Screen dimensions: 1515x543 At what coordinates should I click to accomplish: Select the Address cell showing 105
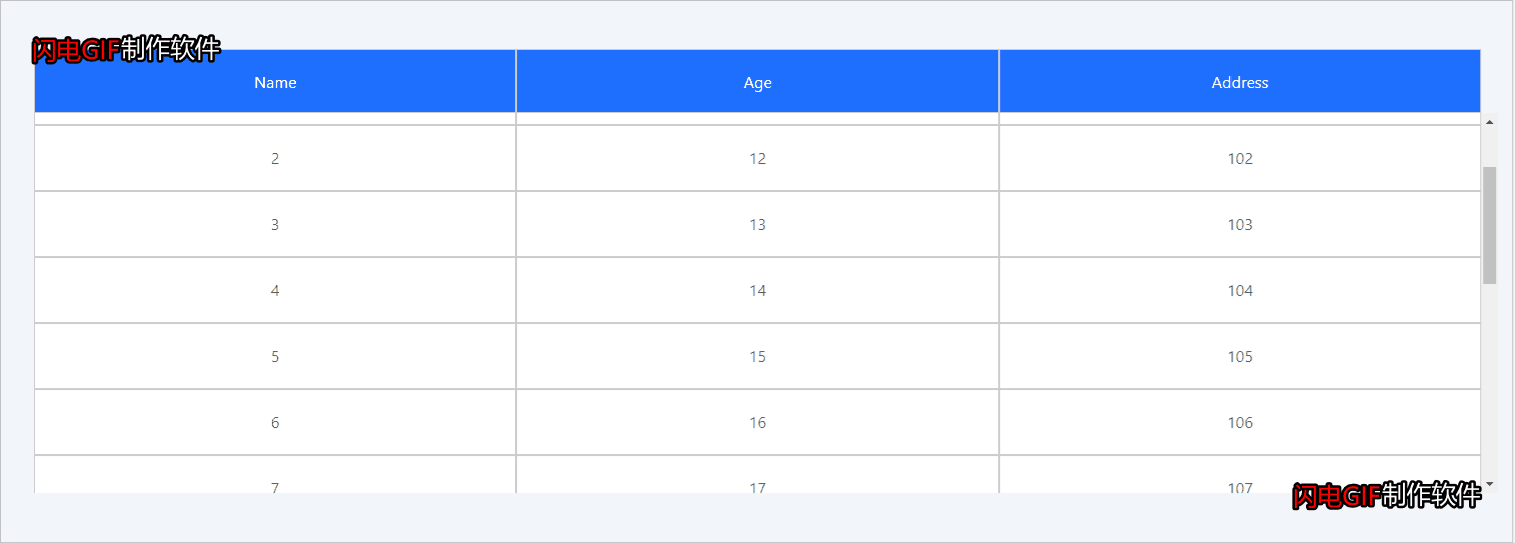click(1239, 356)
